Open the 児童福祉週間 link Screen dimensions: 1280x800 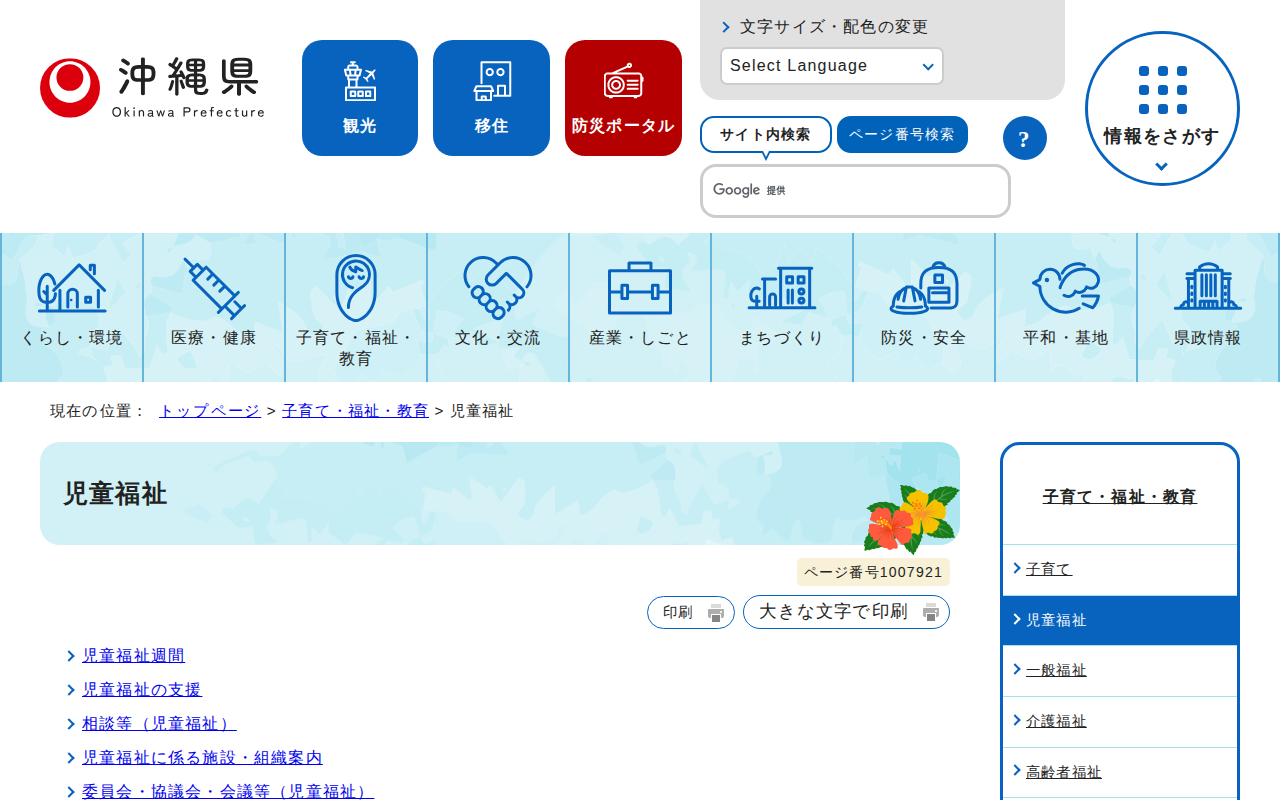pos(133,656)
